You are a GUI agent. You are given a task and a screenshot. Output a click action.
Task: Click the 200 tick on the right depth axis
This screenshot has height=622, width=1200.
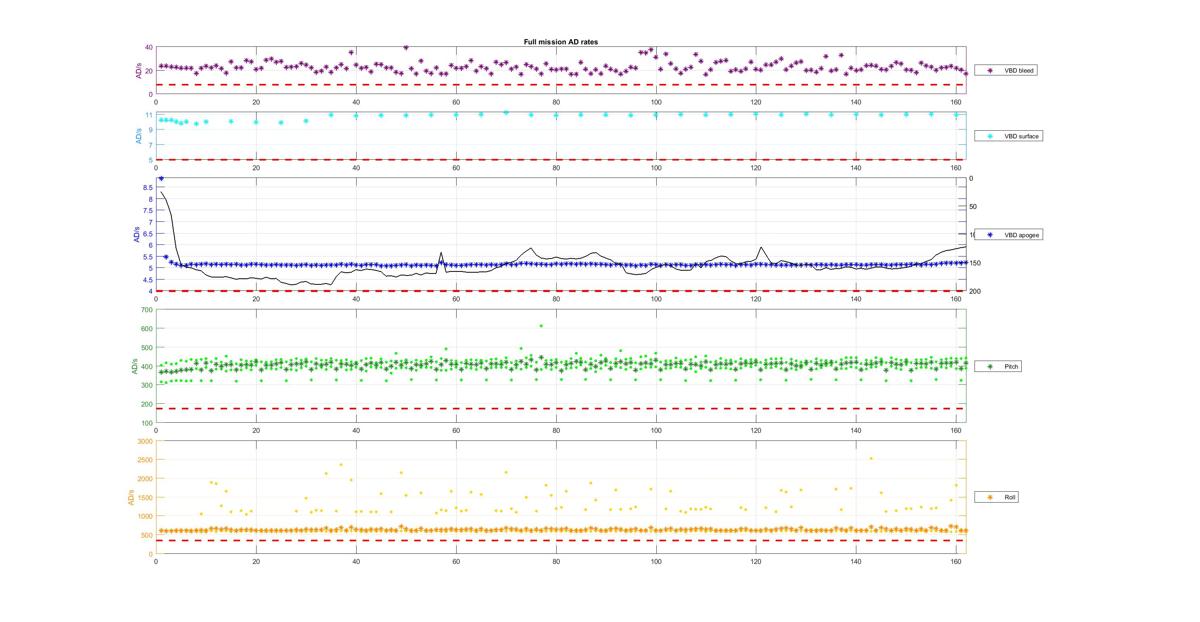974,291
